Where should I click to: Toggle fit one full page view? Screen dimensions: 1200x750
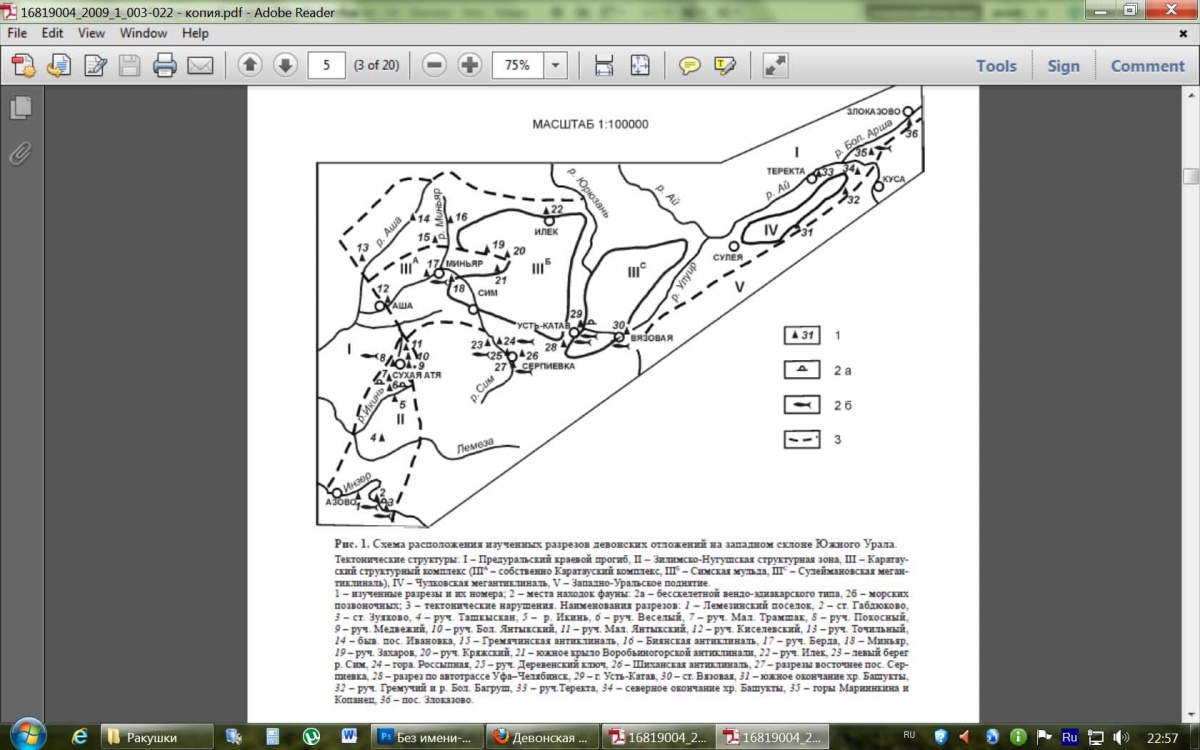(x=640, y=66)
